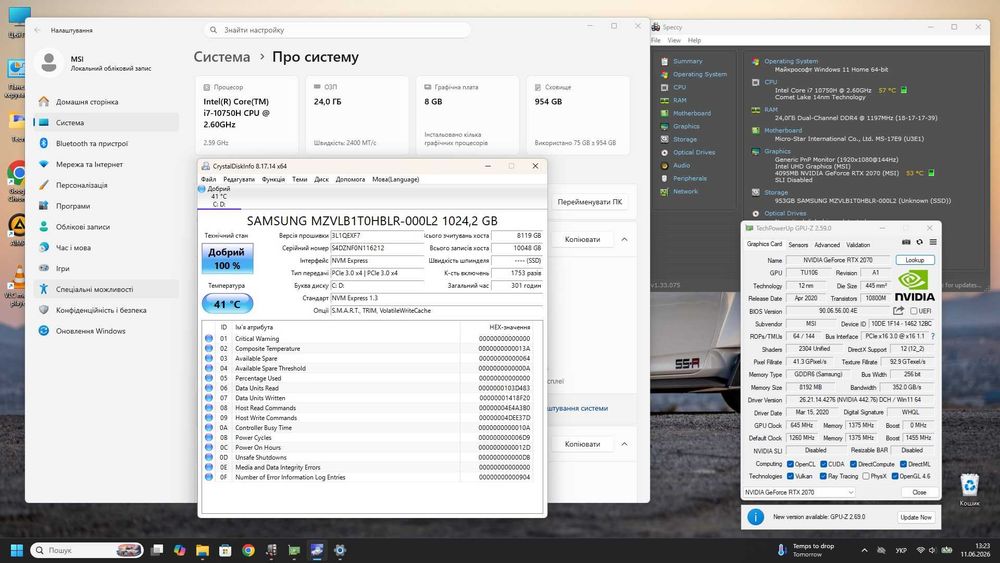Open the View menu in Speccy
Viewport: 1000px width, 563px height.
click(674, 40)
